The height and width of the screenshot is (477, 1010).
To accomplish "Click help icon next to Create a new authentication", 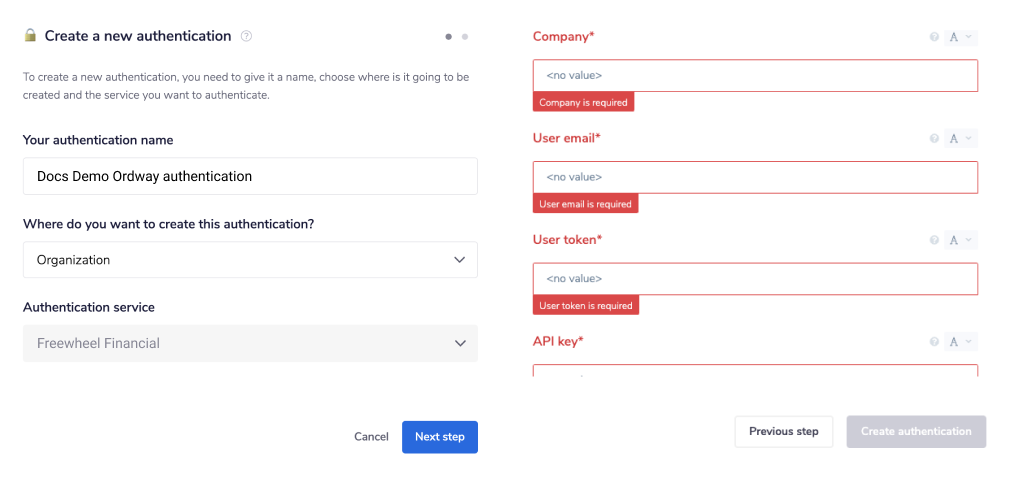I will point(247,36).
